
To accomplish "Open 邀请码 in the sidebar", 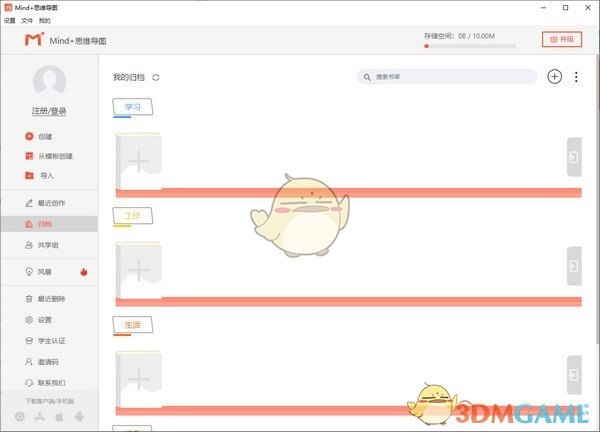I will tap(42, 362).
